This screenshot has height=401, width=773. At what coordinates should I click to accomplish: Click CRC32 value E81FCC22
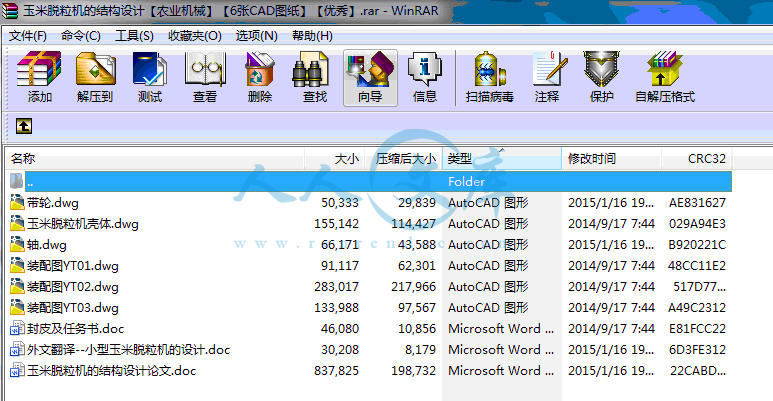point(697,329)
